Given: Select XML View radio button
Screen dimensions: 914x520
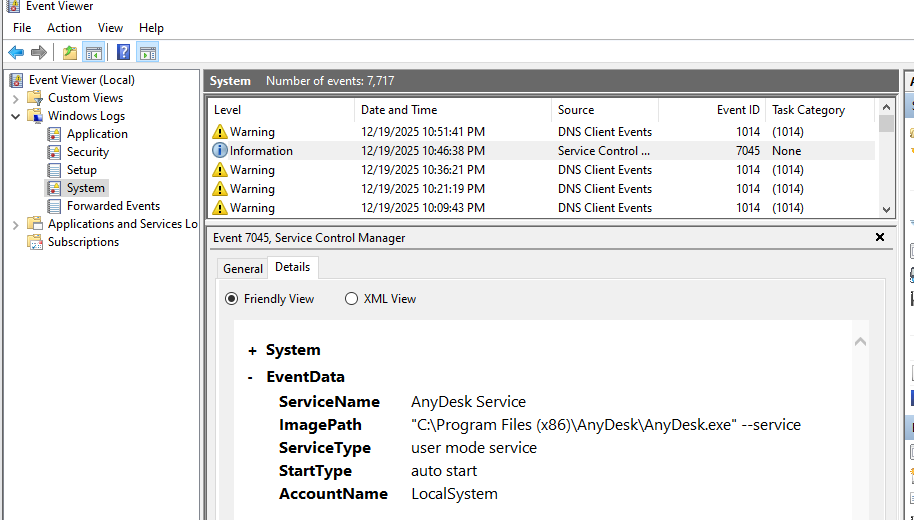Looking at the screenshot, I should 351,299.
